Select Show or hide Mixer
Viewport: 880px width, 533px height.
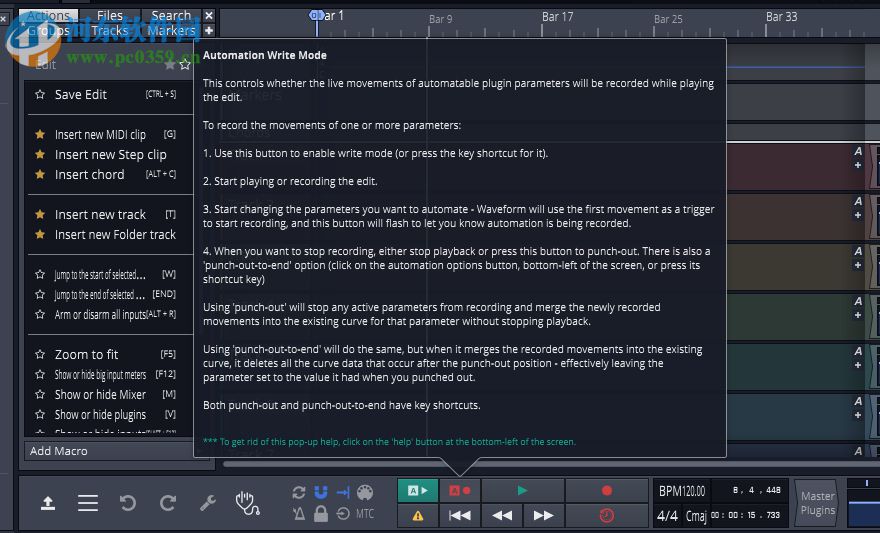point(109,394)
